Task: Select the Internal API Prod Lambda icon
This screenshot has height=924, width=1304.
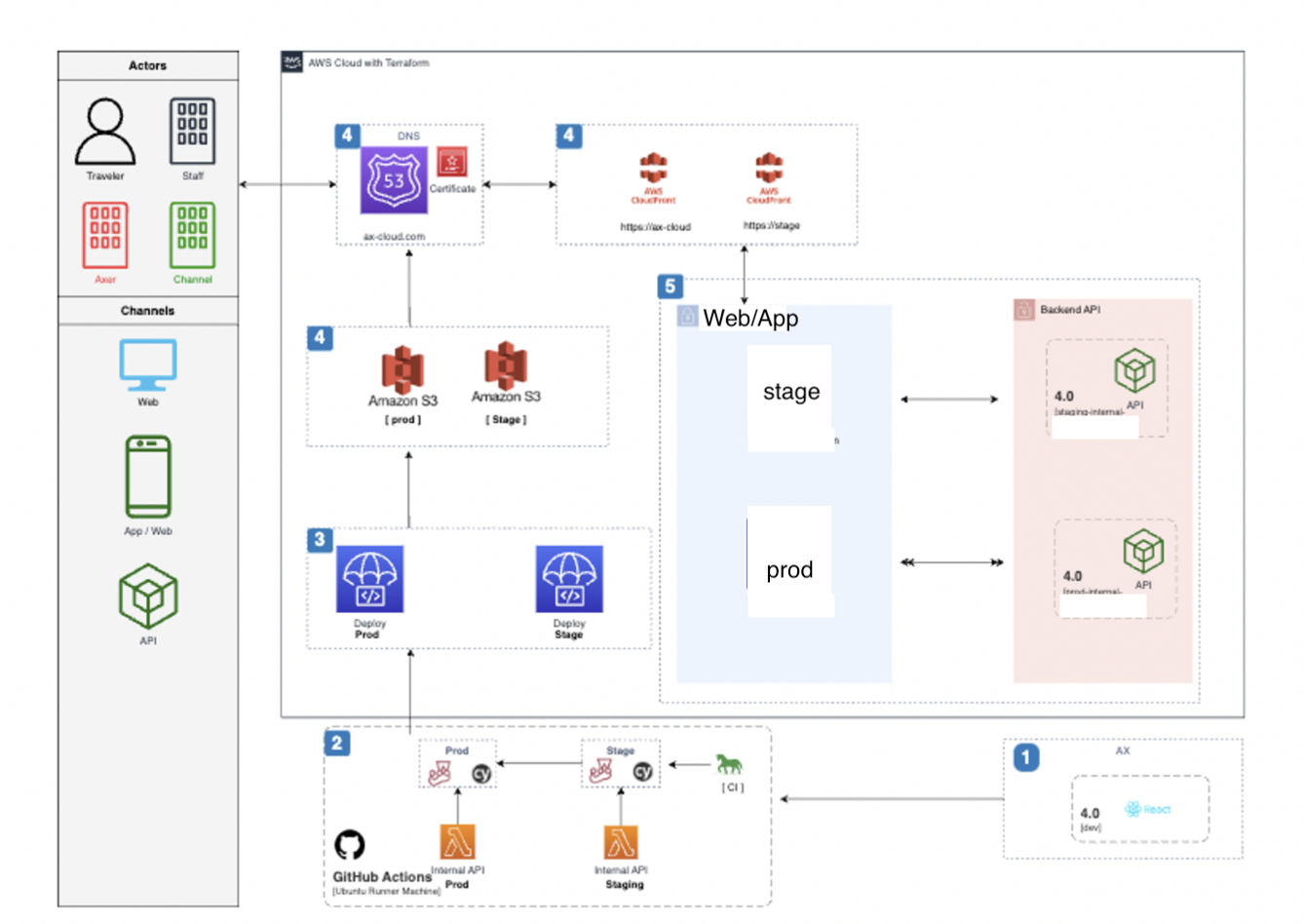Action: pyautogui.click(x=456, y=840)
